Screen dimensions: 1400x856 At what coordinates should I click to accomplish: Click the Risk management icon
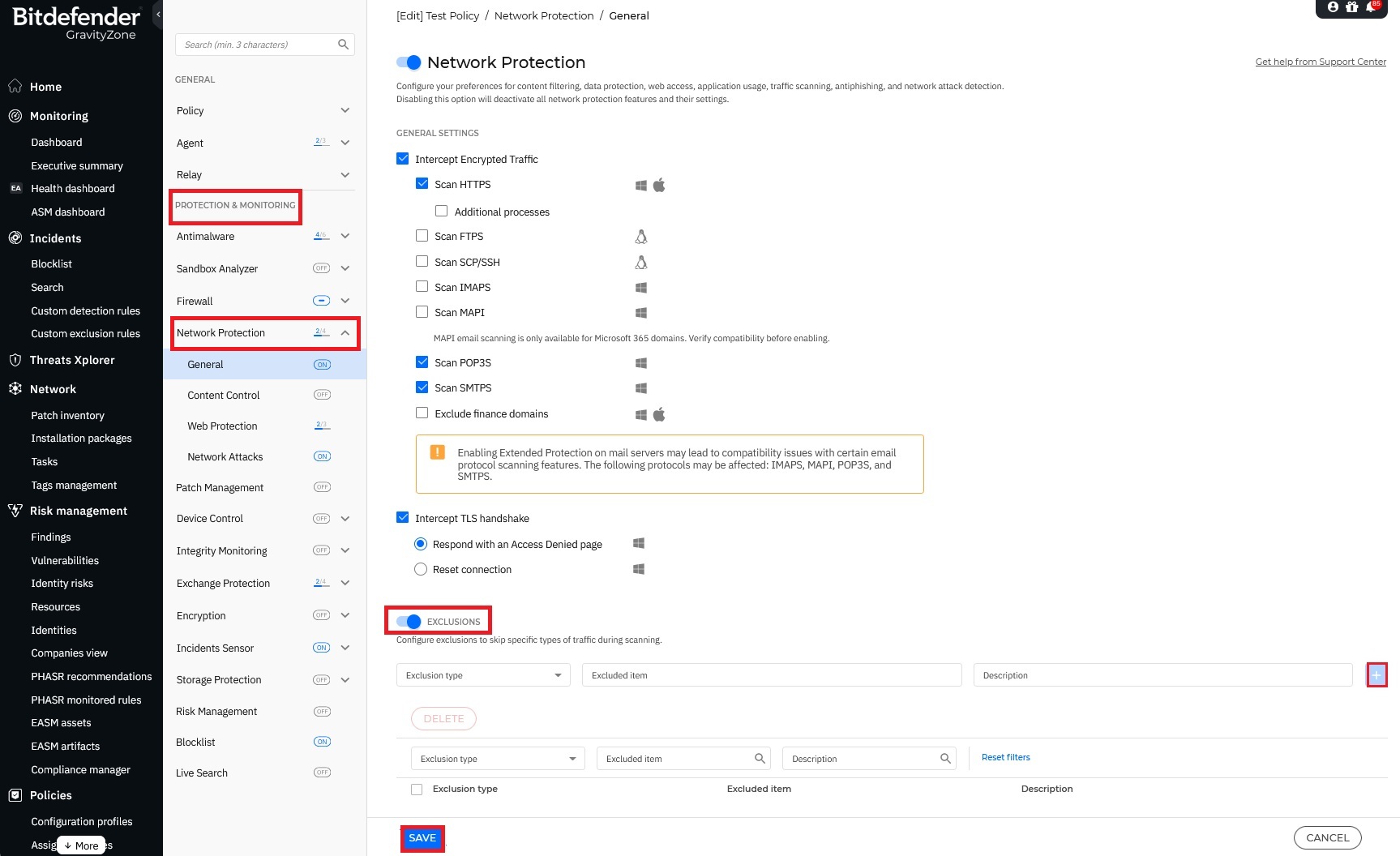click(15, 511)
